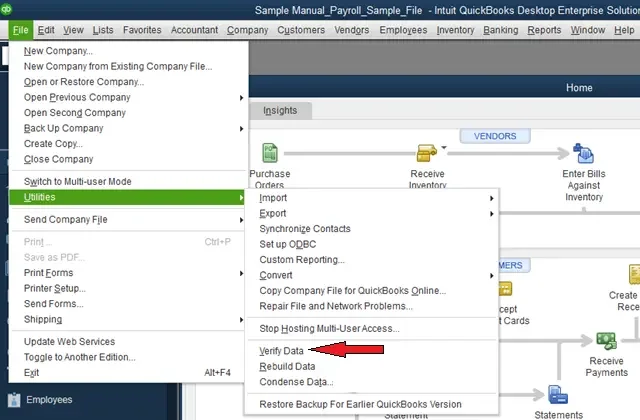Select Verify Data utility

371,351
